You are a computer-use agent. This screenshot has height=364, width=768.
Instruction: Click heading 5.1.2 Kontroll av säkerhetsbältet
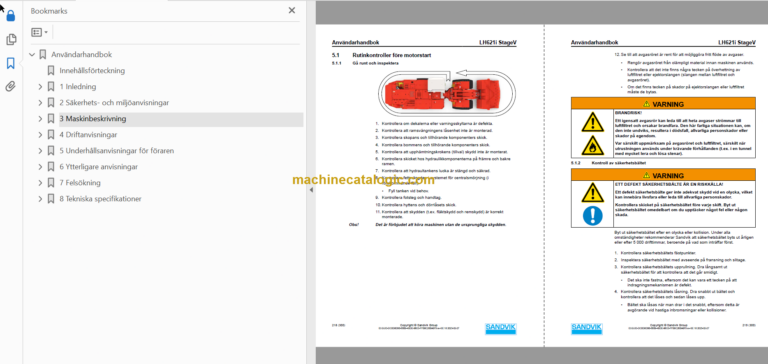609,162
